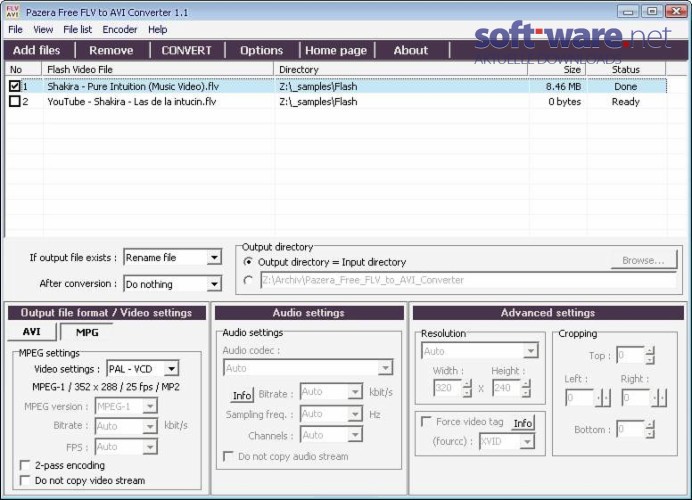Expand the Video settings PAL - VCD dropdown

pyautogui.click(x=171, y=368)
